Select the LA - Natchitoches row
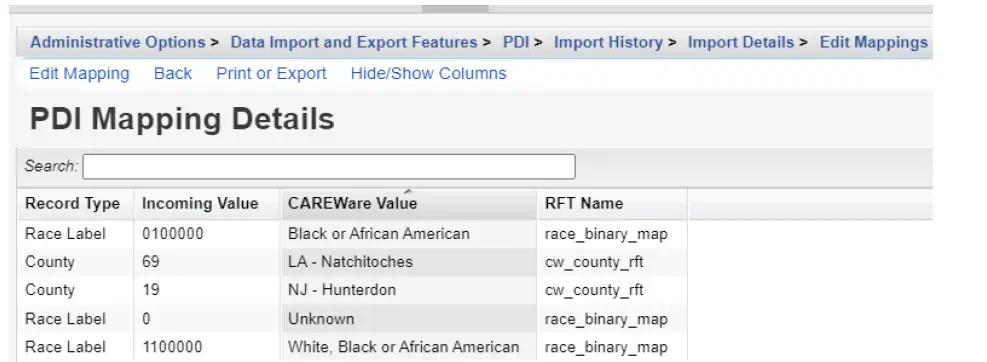The height and width of the screenshot is (362, 987). pyautogui.click(x=352, y=262)
